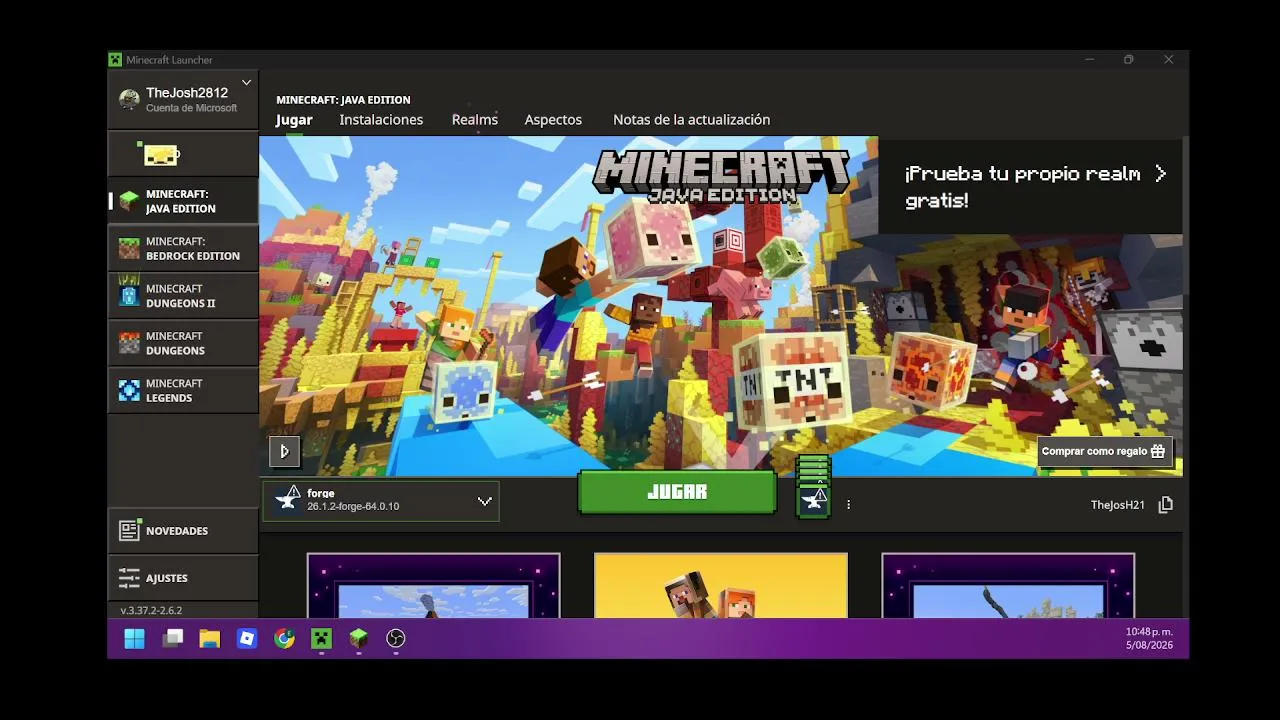Open the three-dot options menu
1280x720 pixels.
point(848,505)
